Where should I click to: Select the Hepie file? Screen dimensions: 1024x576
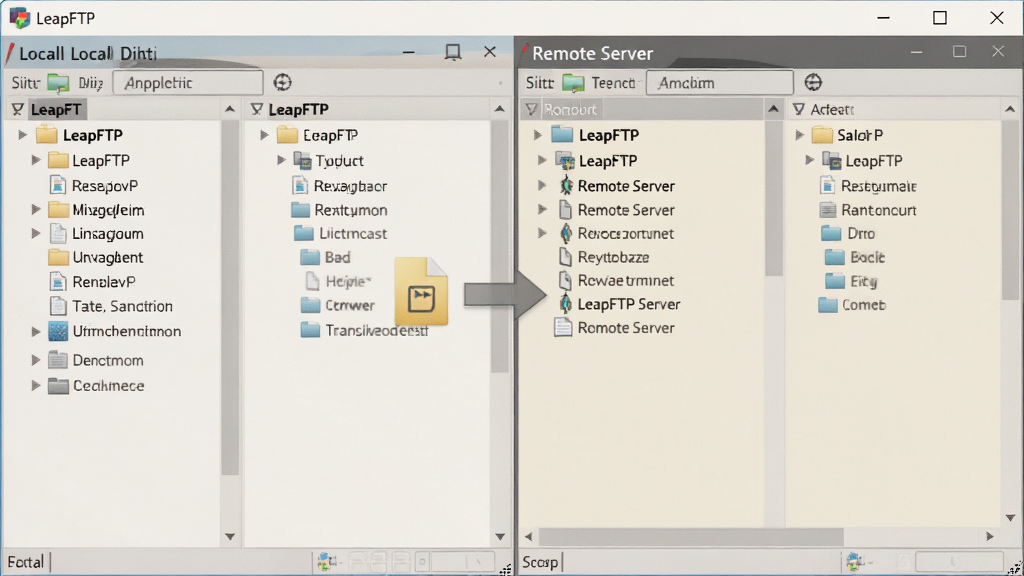[339, 281]
